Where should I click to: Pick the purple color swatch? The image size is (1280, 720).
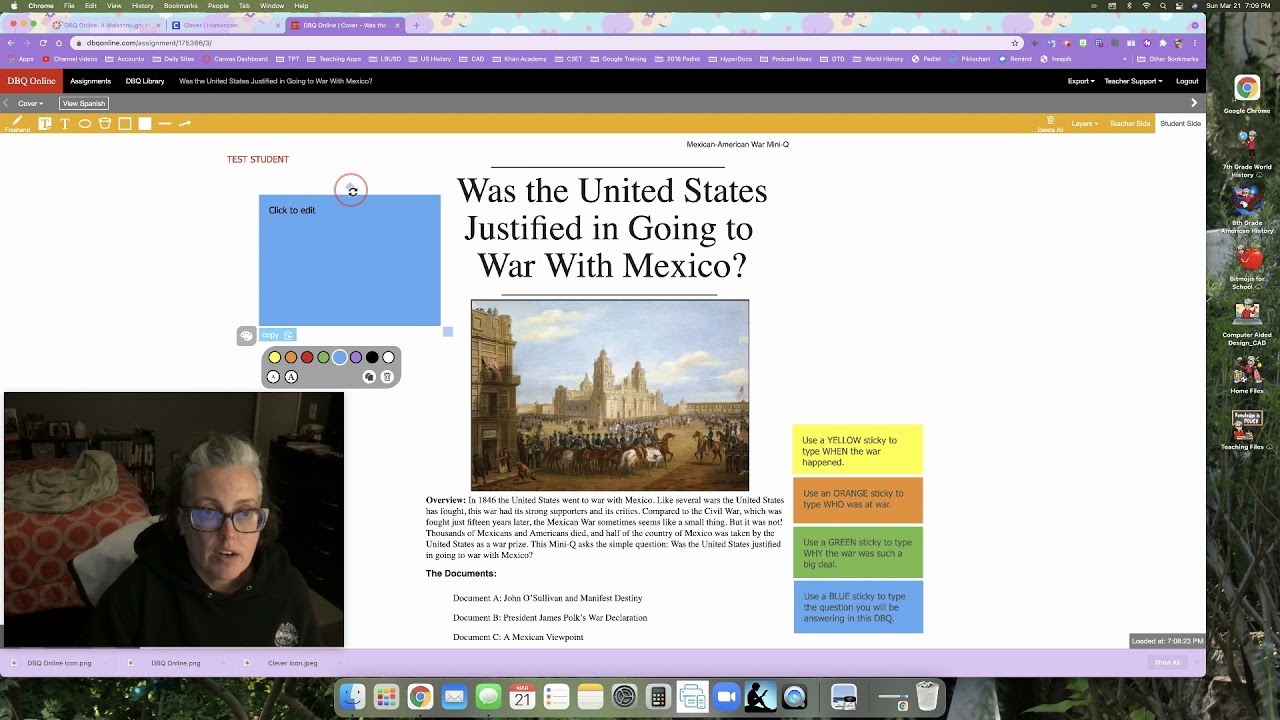[x=356, y=357]
